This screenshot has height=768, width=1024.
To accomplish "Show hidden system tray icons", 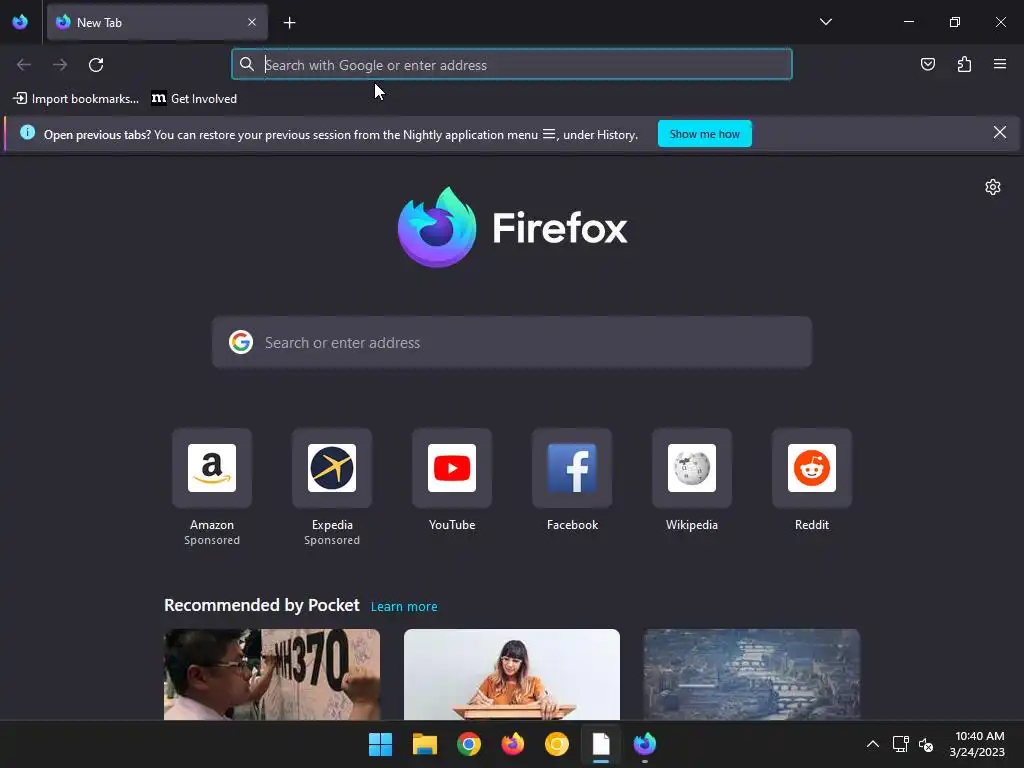I will (x=872, y=744).
